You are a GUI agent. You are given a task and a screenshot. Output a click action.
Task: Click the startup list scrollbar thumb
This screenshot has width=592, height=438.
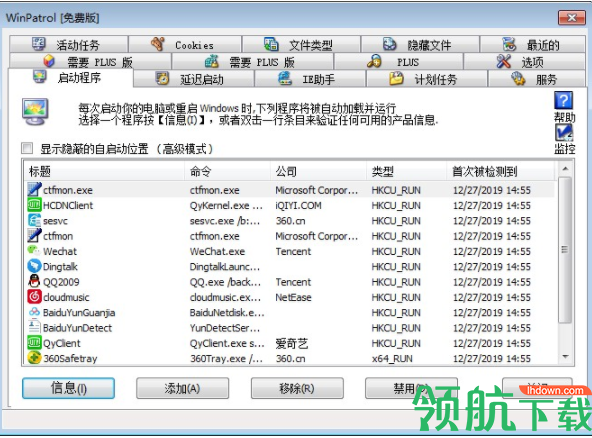click(x=565, y=250)
